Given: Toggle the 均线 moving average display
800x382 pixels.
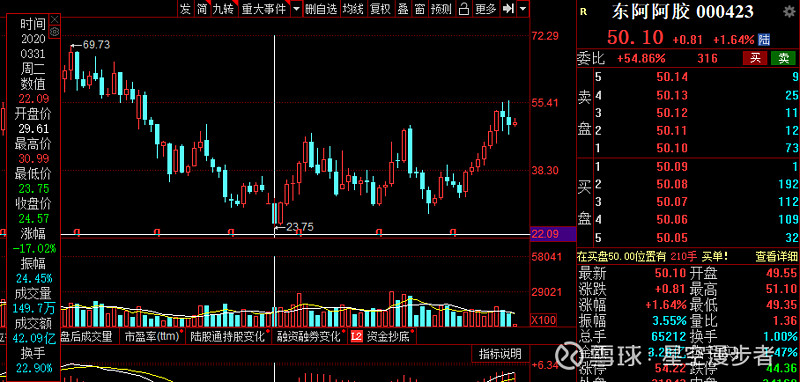Looking at the screenshot, I should [x=353, y=9].
